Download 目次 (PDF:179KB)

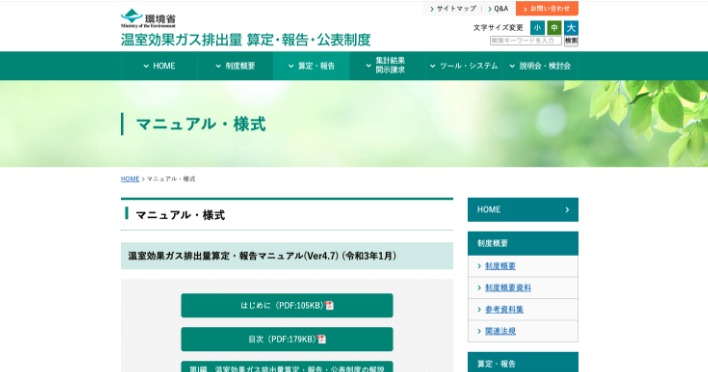pos(287,339)
